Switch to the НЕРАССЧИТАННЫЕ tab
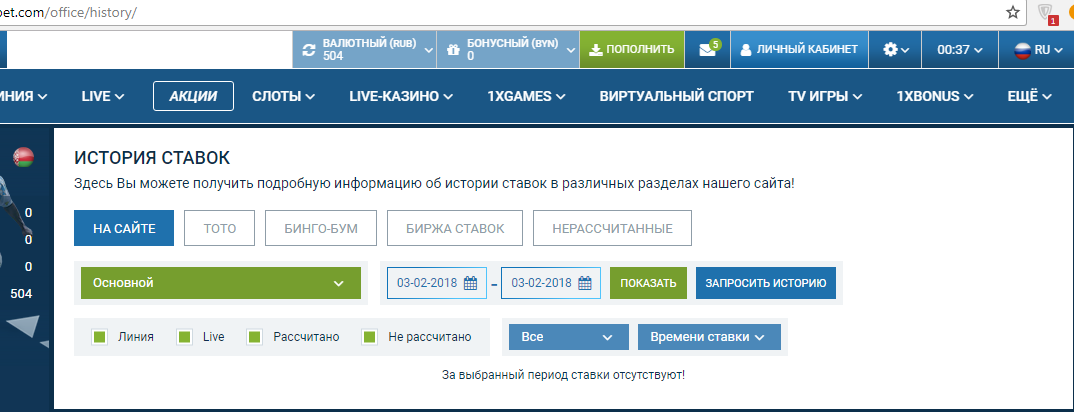Screen dimensions: 1074x412 click(612, 228)
